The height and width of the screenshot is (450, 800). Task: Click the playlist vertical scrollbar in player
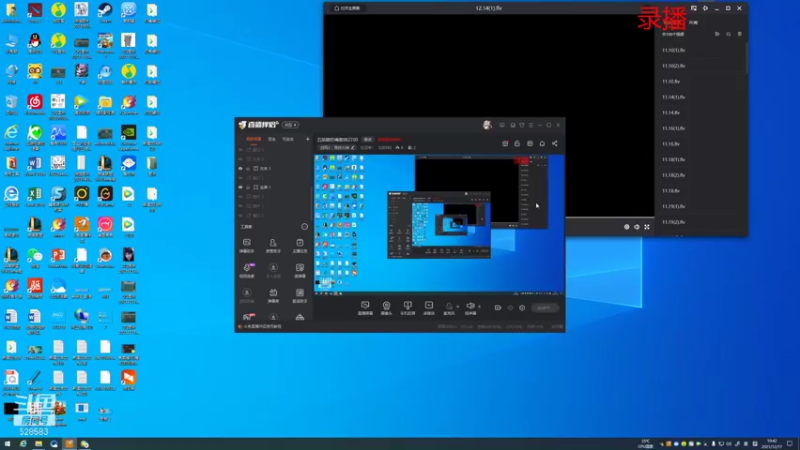pos(746,57)
